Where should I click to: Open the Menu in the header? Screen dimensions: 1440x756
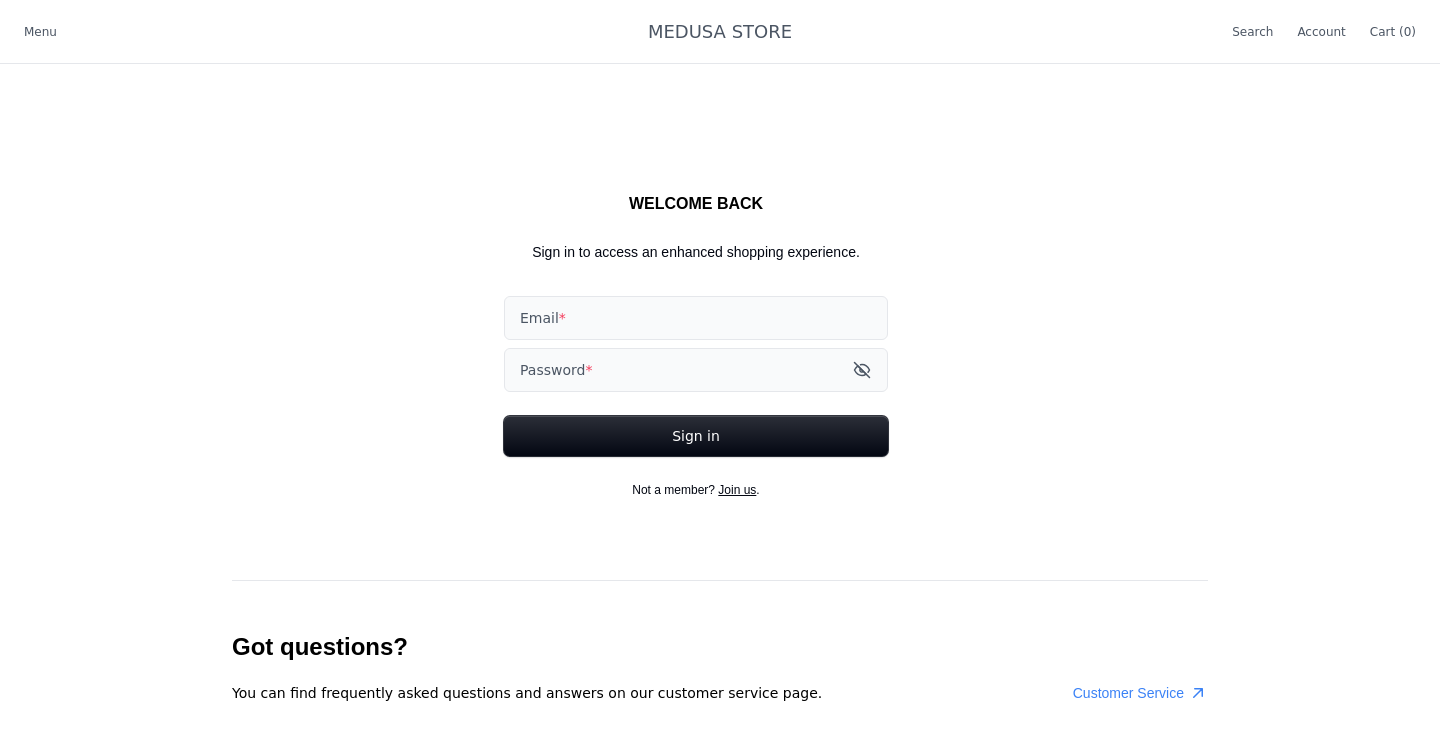point(40,32)
